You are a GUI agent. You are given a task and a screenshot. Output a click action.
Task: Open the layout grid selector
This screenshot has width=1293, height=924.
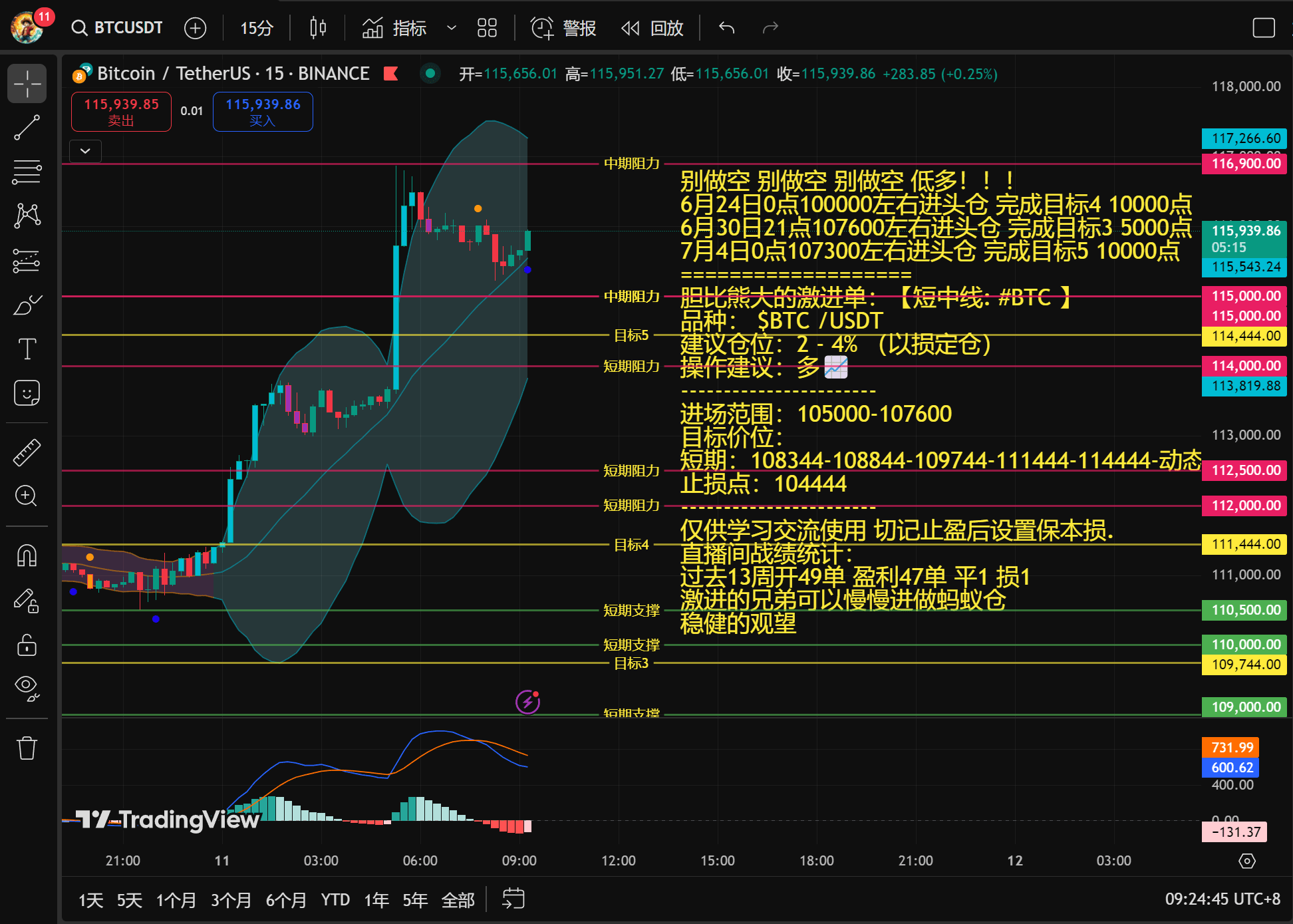tap(487, 28)
